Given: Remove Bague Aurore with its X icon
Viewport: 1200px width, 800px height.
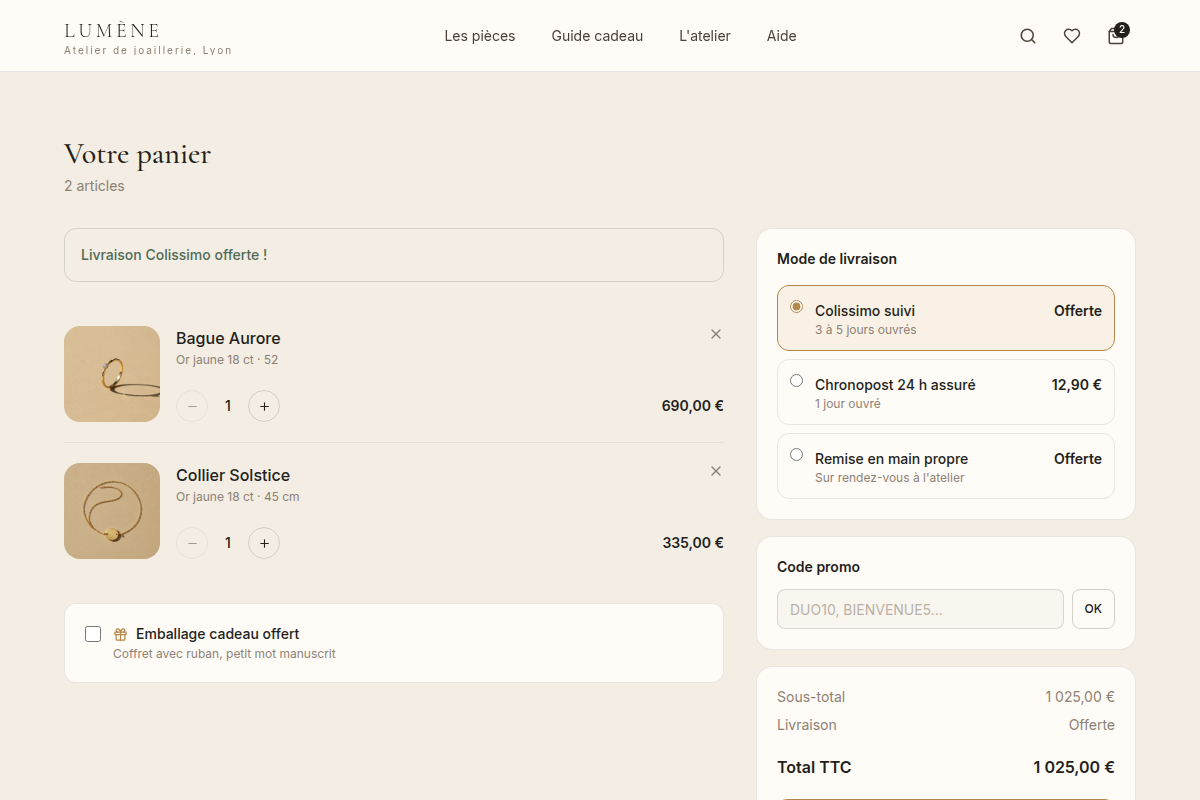Looking at the screenshot, I should tap(716, 334).
